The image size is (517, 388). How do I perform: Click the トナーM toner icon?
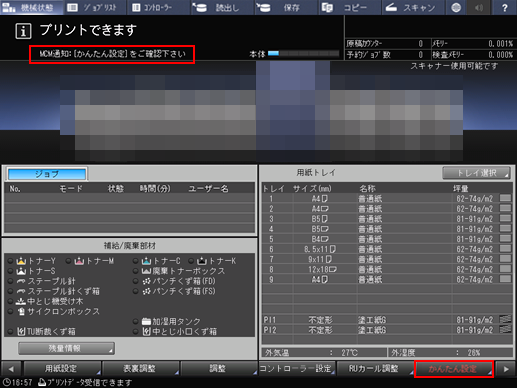tap(79, 261)
